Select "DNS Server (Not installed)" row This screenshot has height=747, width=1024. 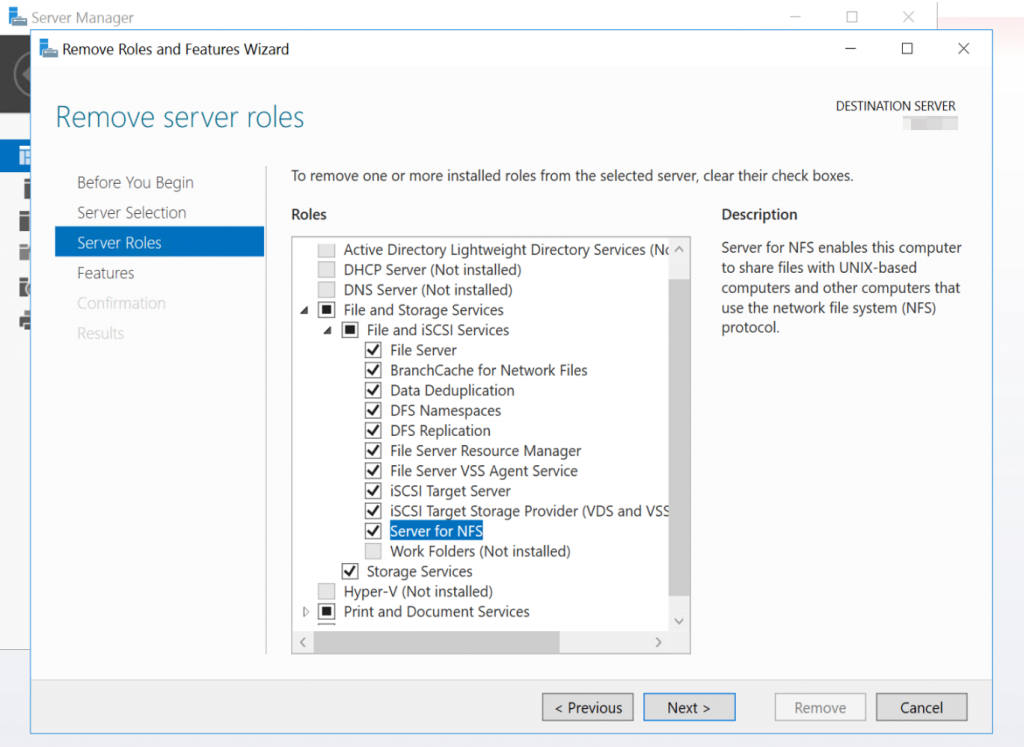pos(428,290)
